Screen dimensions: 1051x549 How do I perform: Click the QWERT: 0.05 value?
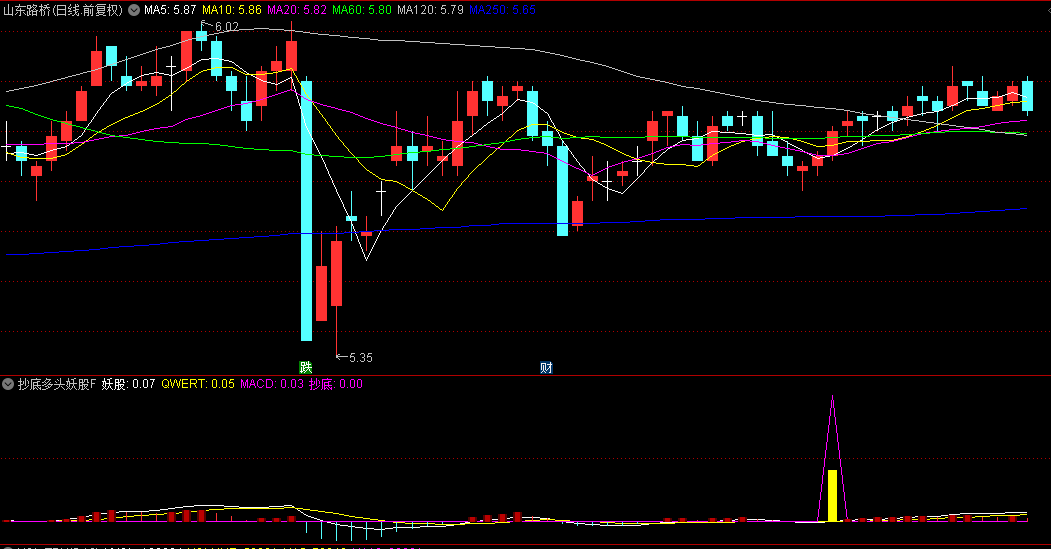coord(198,384)
